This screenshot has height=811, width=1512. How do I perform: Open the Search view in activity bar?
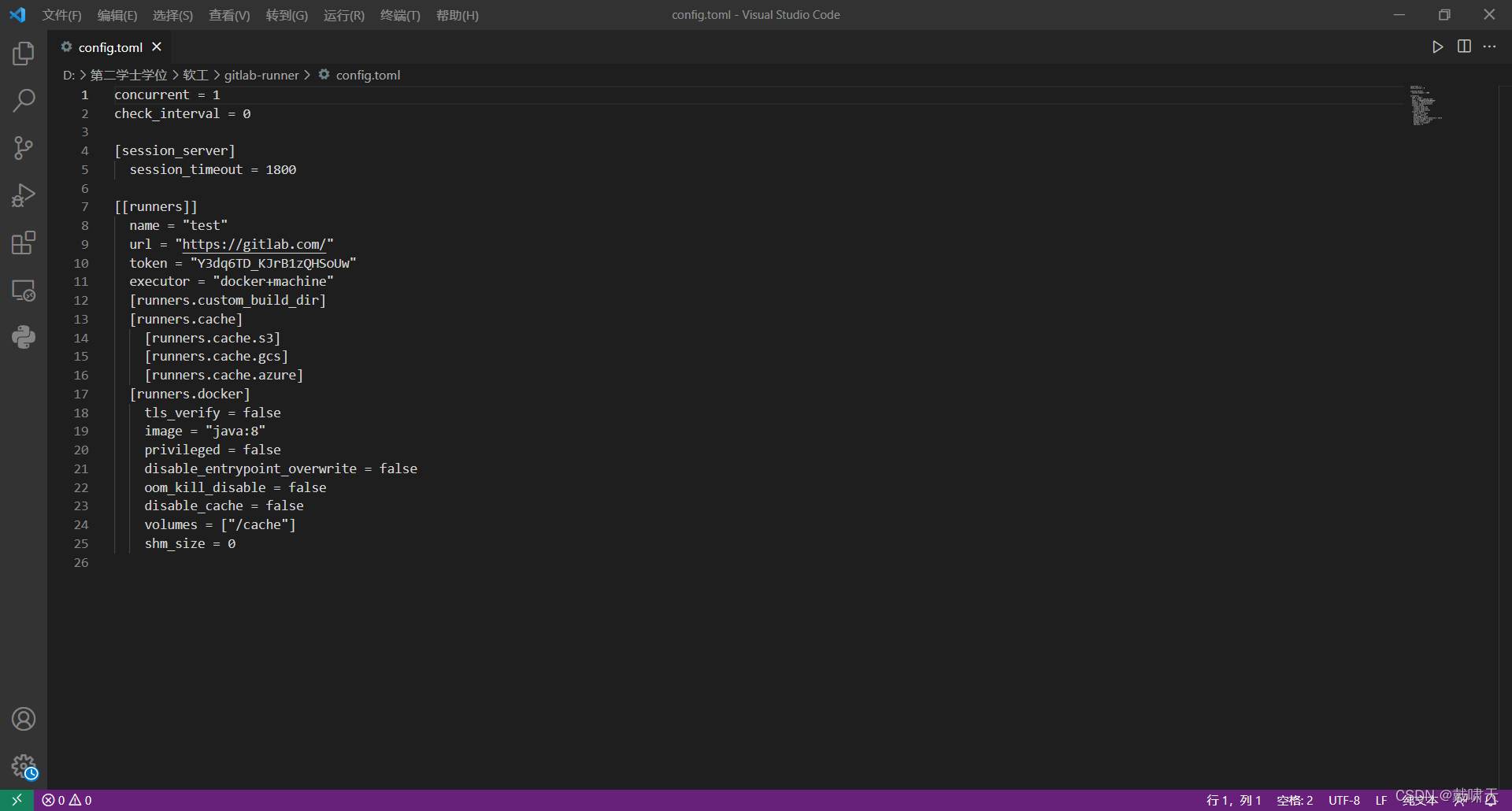click(24, 101)
